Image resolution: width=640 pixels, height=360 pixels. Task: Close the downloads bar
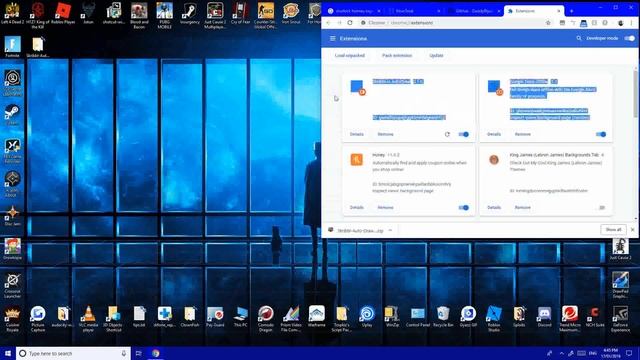click(633, 230)
